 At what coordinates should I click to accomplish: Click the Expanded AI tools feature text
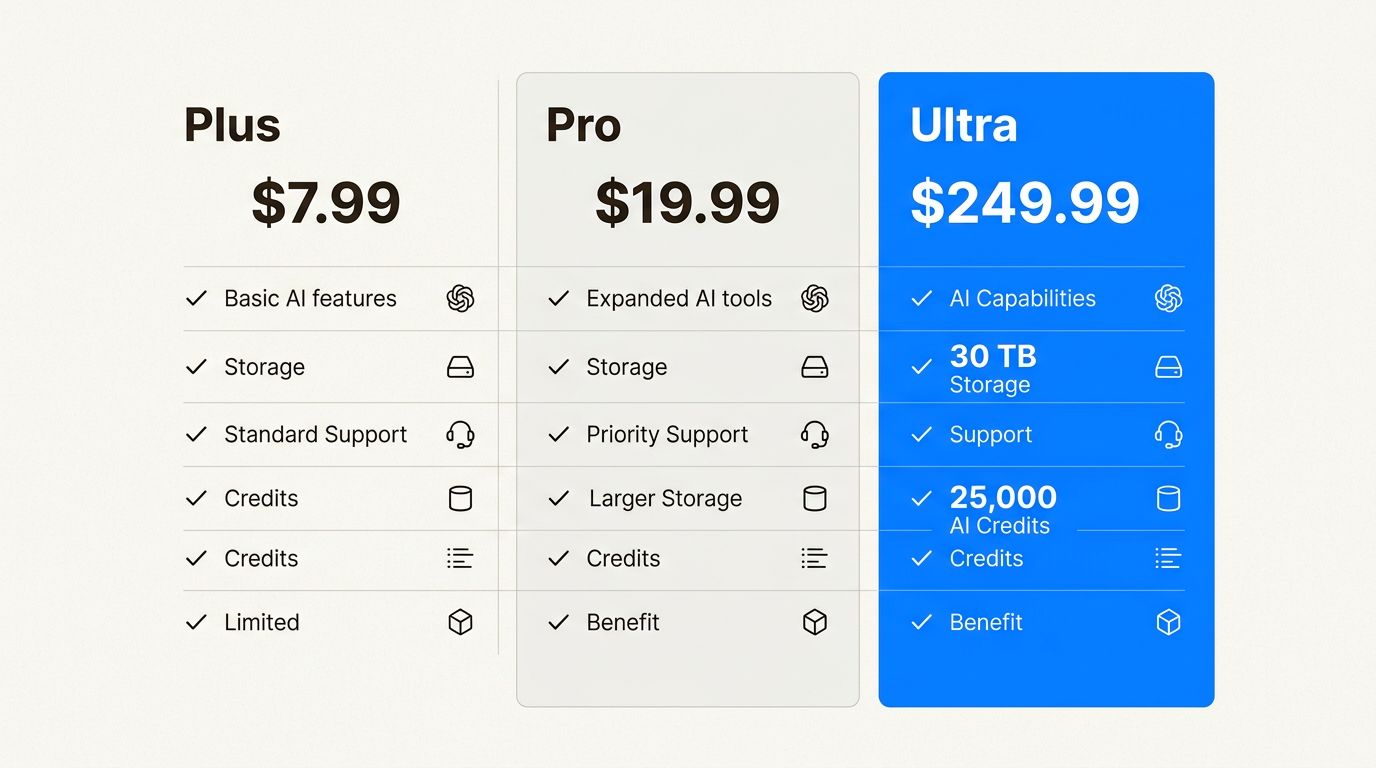click(679, 298)
